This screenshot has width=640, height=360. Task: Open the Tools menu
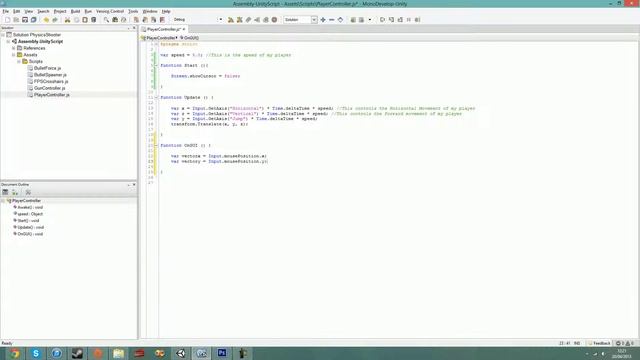[133, 11]
